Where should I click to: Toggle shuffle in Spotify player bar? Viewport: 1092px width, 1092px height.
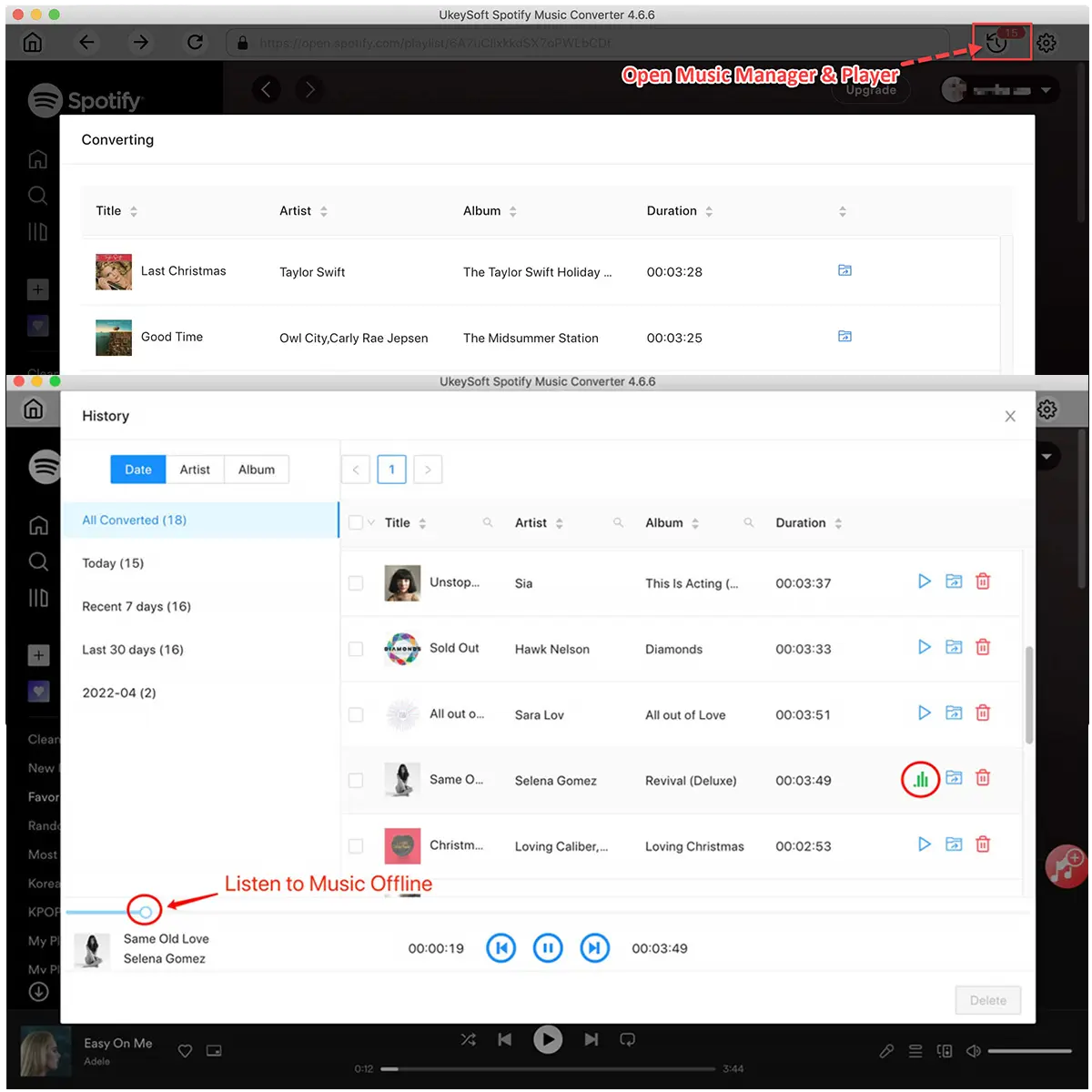(468, 1039)
